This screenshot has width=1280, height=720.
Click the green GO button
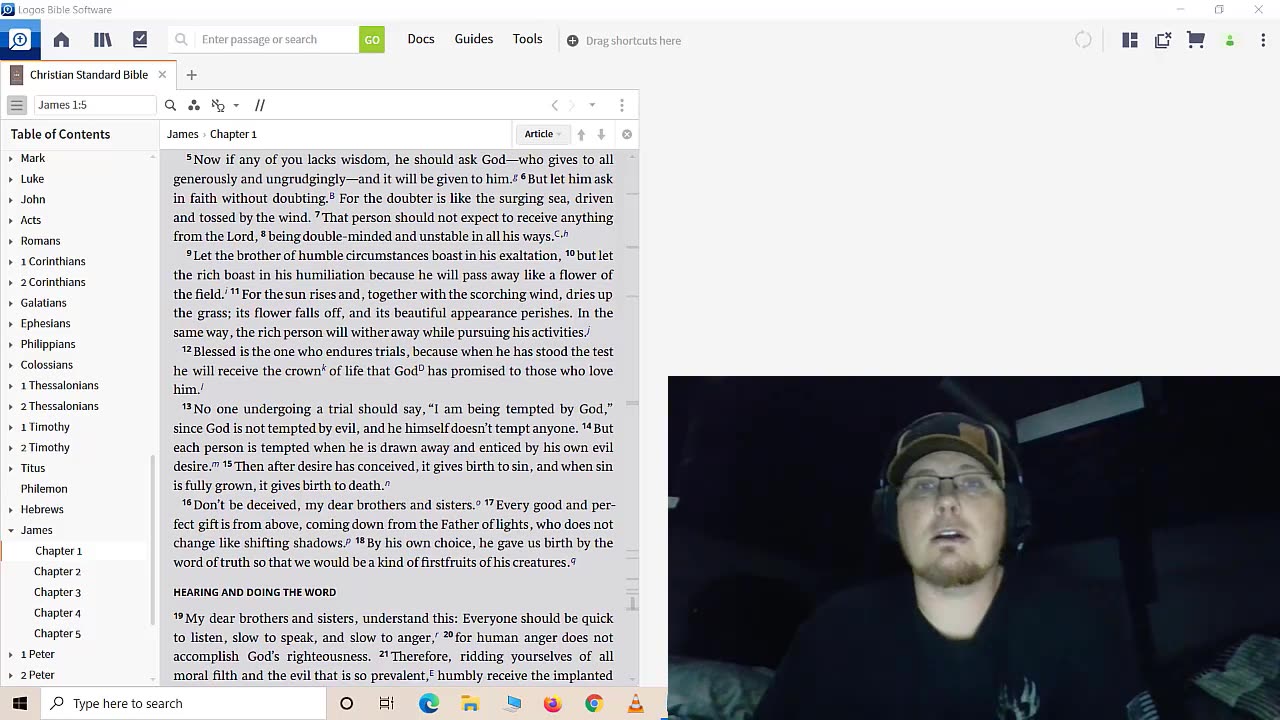pos(372,40)
